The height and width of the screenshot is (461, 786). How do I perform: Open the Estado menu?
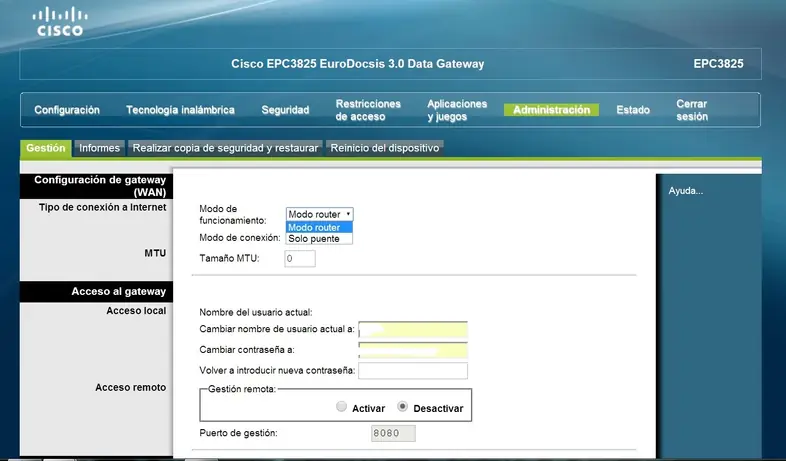click(633, 110)
